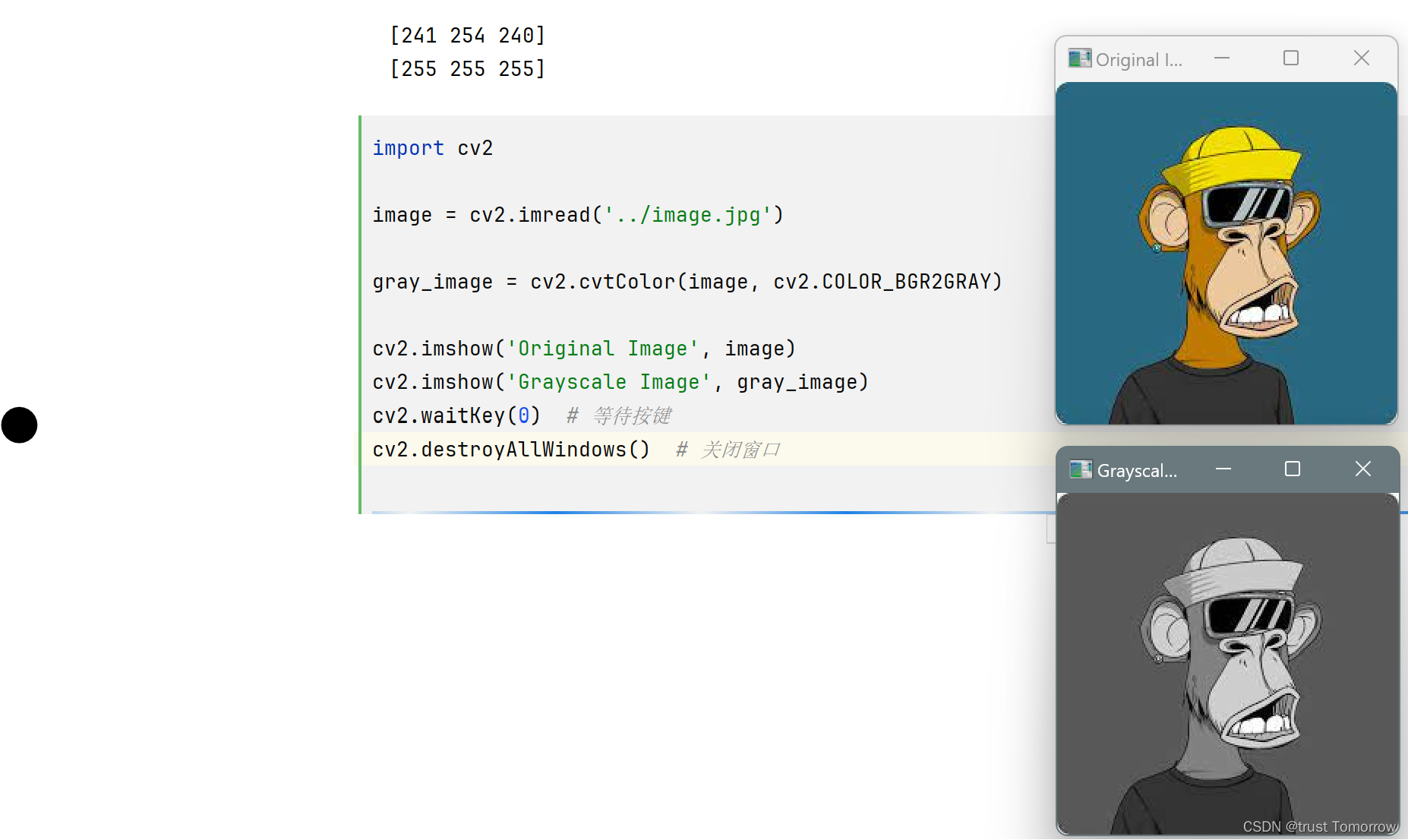Click the 关闭窗口 comment text
The height and width of the screenshot is (840, 1408).
coord(741,450)
